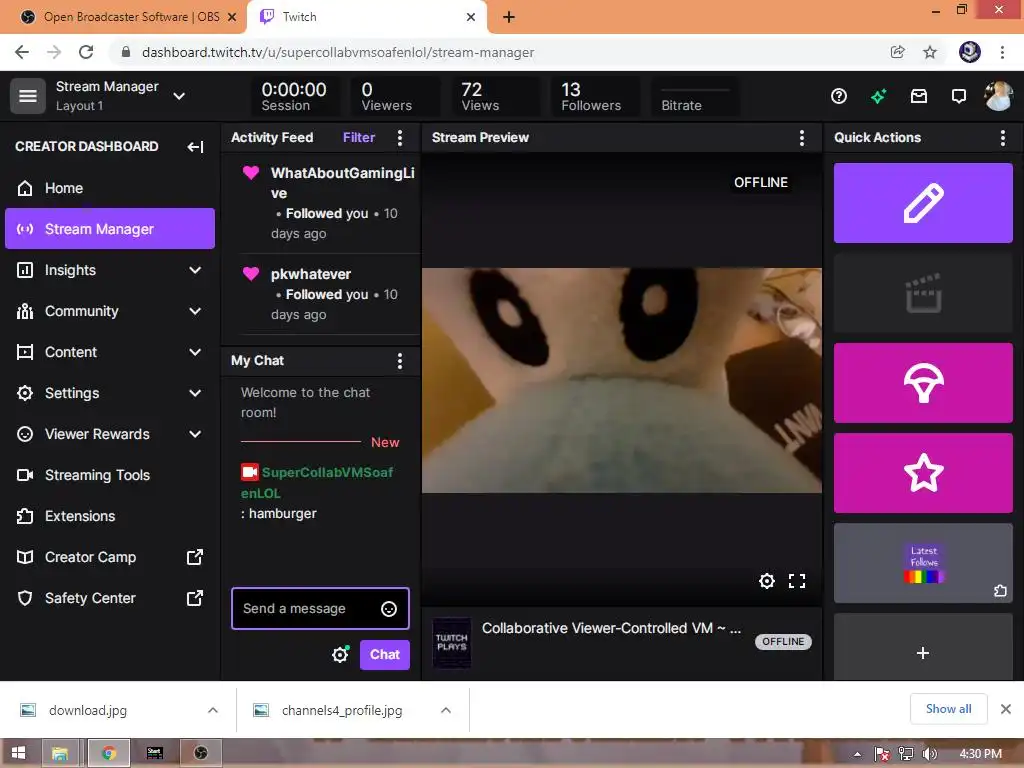Open Stream Preview settings gear
Viewport: 1024px width, 768px height.
(767, 581)
